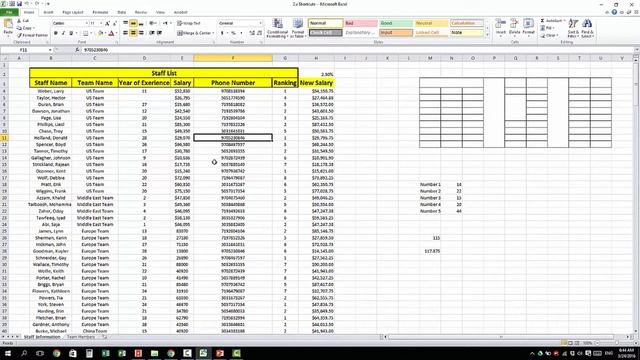Decrease decimal places

(x=259, y=33)
